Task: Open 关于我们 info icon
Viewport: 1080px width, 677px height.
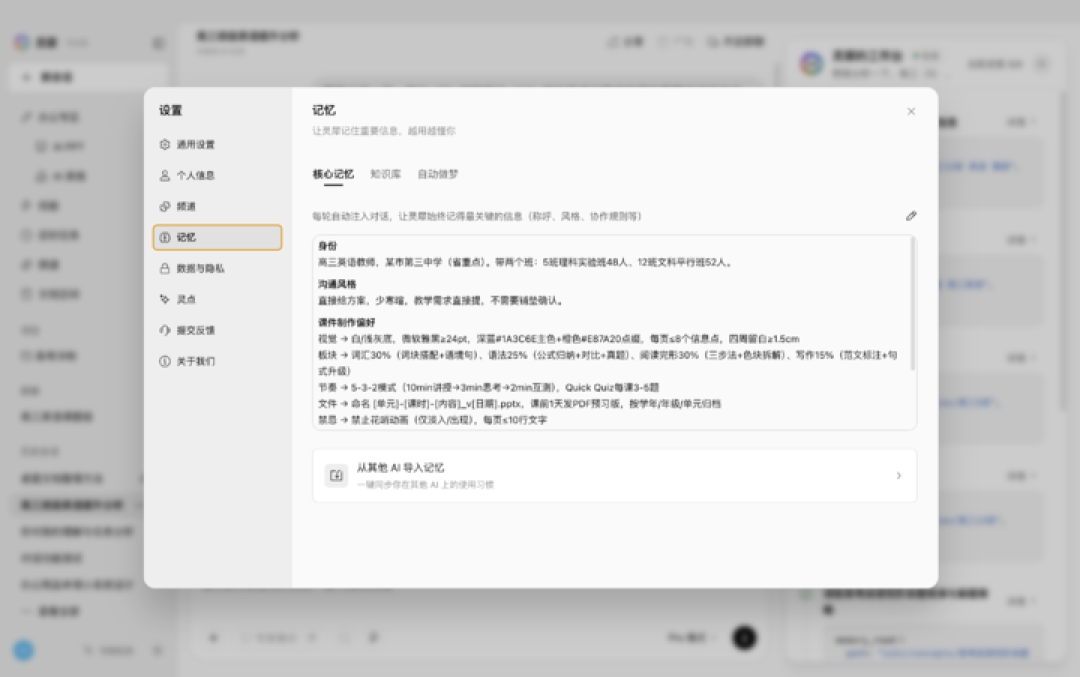Action: pos(165,362)
